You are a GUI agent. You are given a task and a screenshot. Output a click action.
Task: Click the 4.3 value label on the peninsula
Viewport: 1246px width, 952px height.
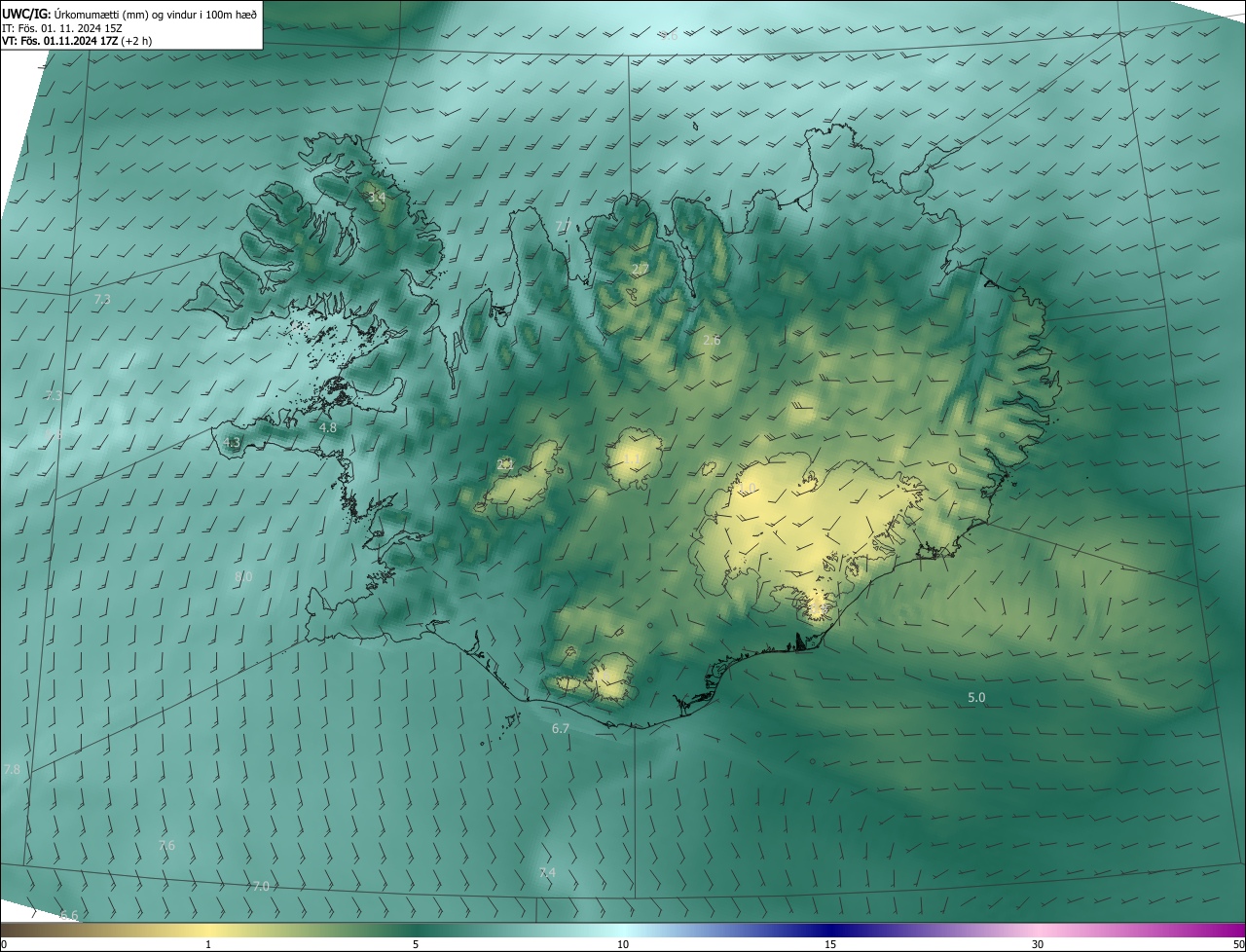232,442
